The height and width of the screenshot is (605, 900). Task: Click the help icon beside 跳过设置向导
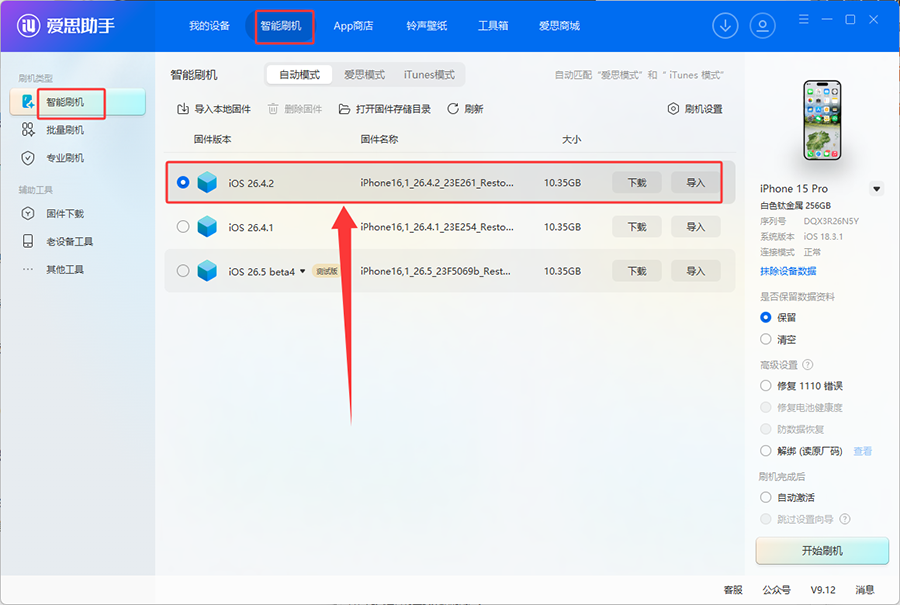pyautogui.click(x=845, y=519)
